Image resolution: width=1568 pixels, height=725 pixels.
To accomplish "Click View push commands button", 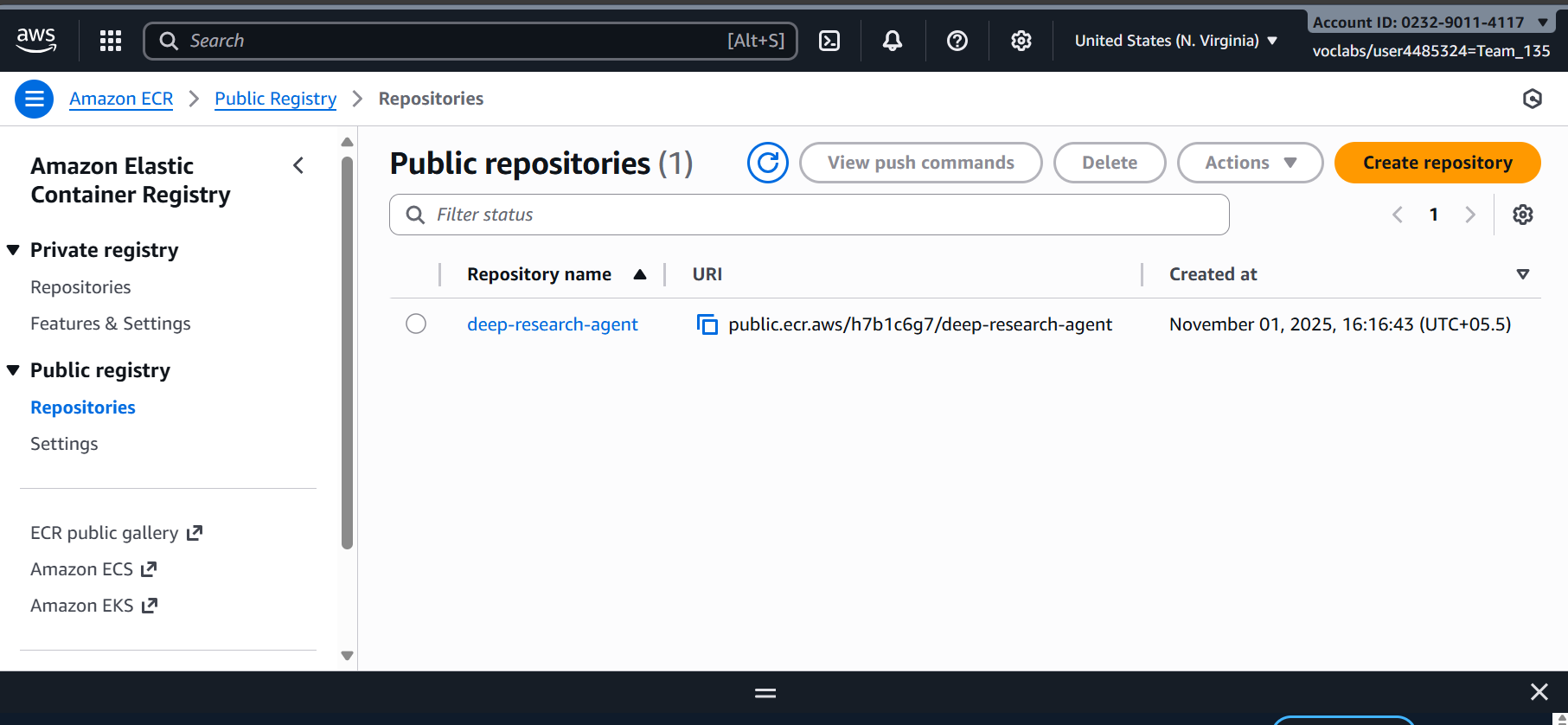I will 920,163.
